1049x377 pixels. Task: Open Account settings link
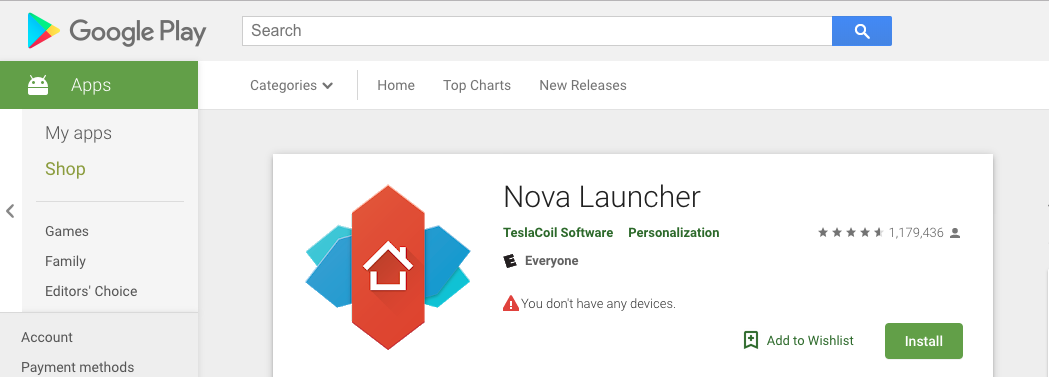[47, 338]
